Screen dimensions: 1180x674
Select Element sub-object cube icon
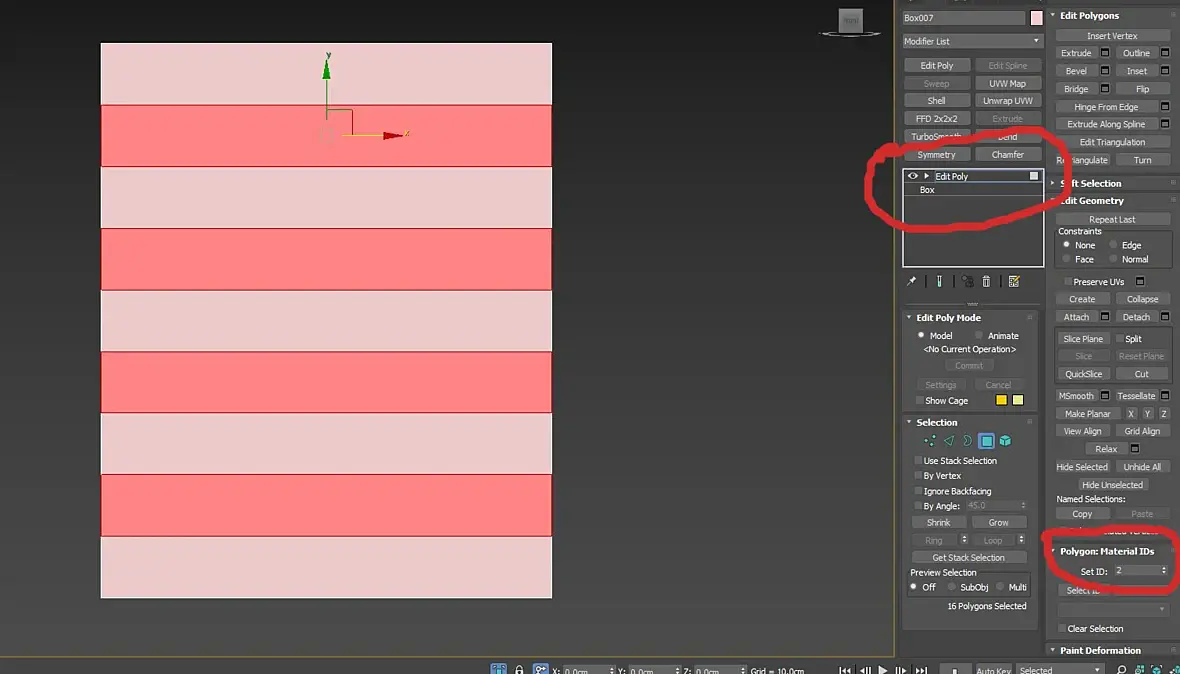(1005, 442)
